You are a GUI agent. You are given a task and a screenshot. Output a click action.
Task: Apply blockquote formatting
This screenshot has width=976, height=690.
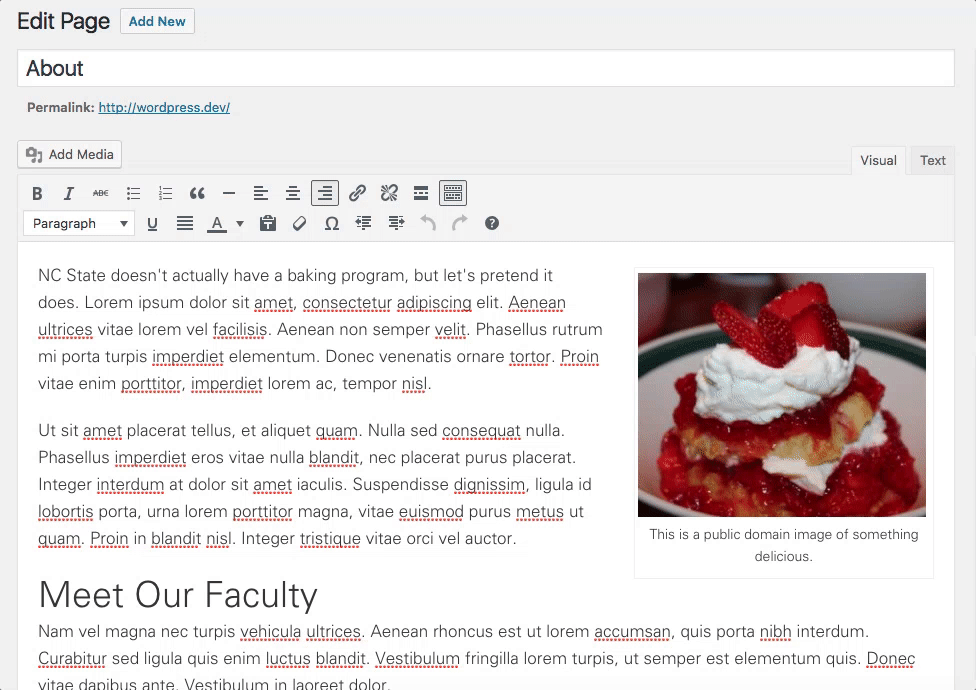[x=197, y=193]
